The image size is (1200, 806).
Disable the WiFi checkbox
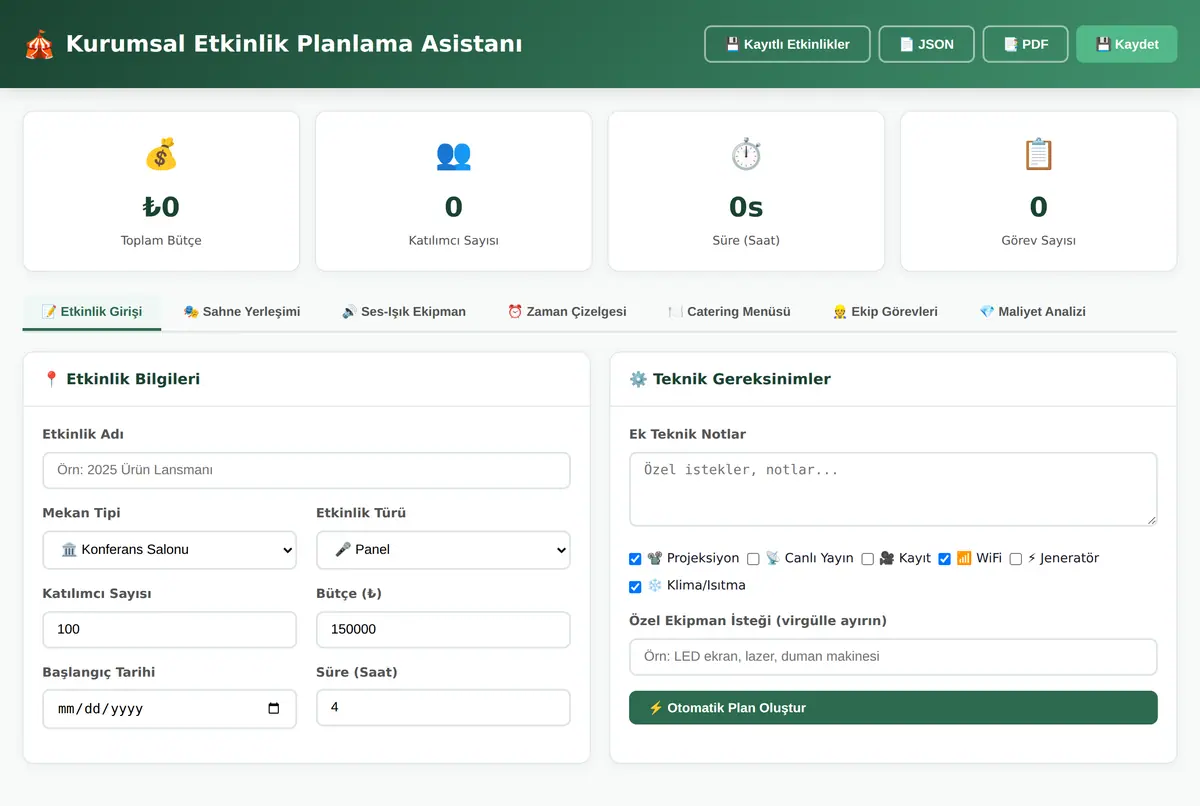pyautogui.click(x=944, y=559)
